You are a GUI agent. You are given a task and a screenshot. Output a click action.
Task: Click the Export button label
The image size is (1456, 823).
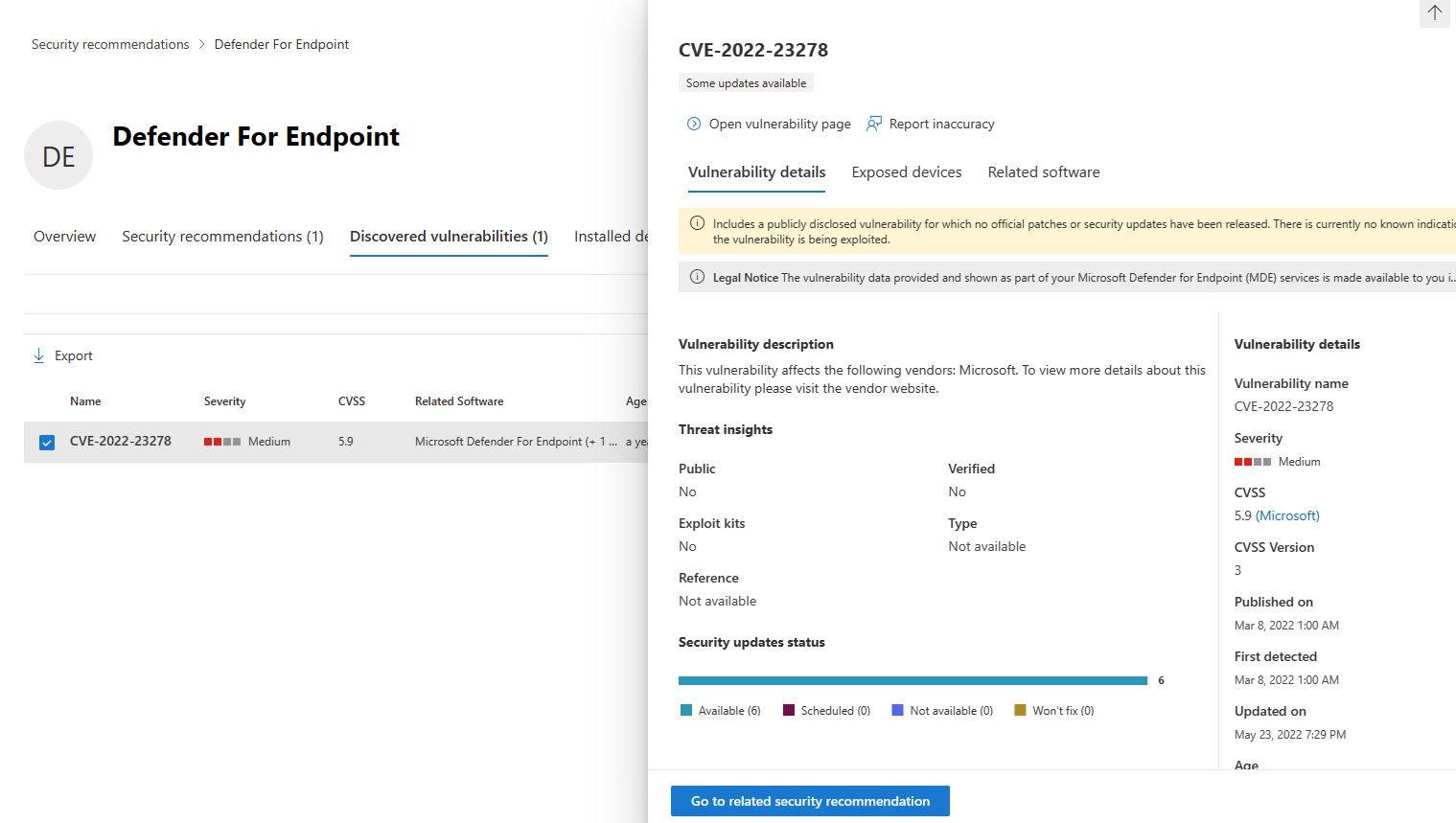(x=74, y=355)
